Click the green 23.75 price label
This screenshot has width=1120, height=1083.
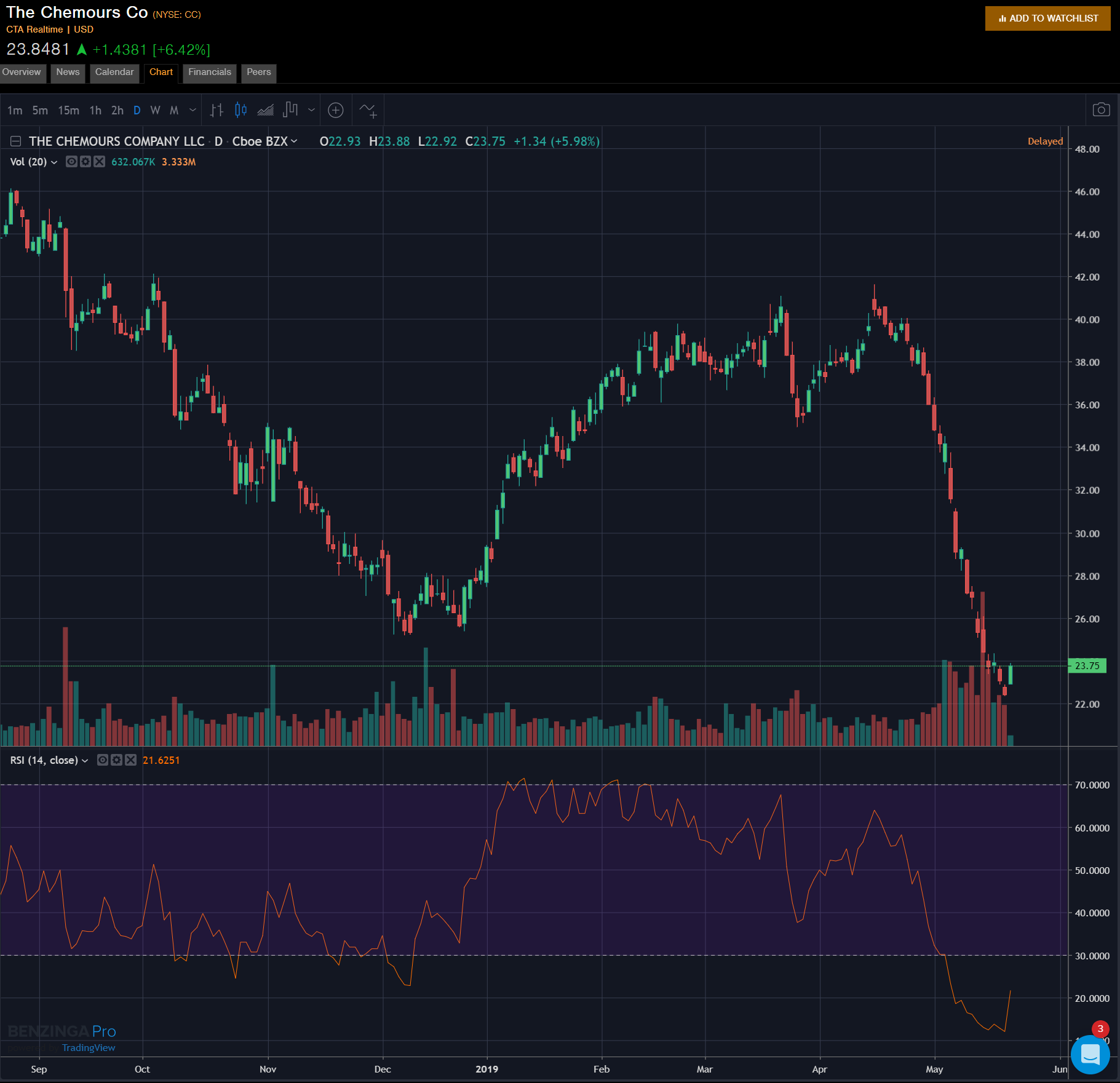(x=1087, y=665)
